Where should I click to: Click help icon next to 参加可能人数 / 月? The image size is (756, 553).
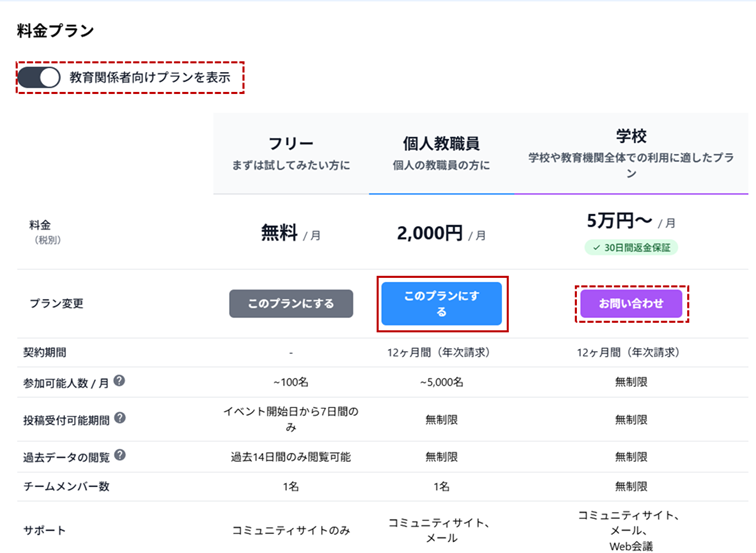click(119, 381)
